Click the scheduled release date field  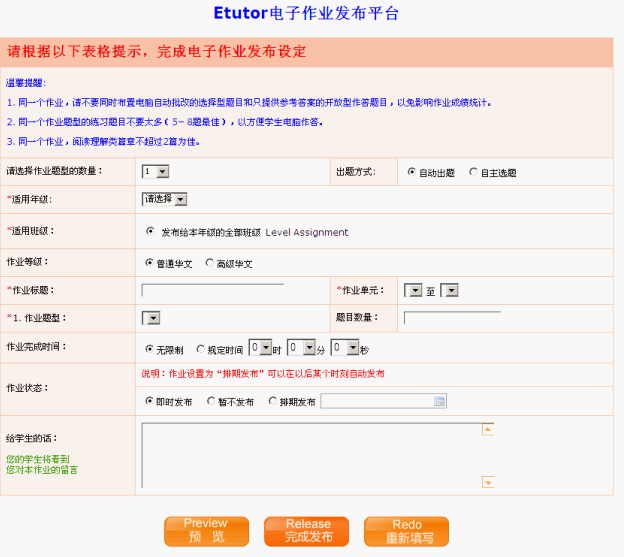click(x=383, y=401)
